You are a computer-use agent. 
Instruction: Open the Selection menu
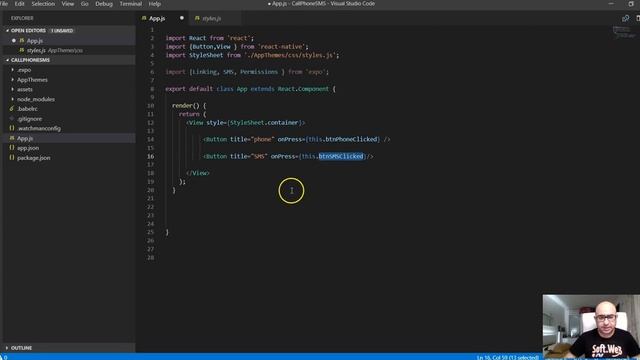[x=43, y=4]
